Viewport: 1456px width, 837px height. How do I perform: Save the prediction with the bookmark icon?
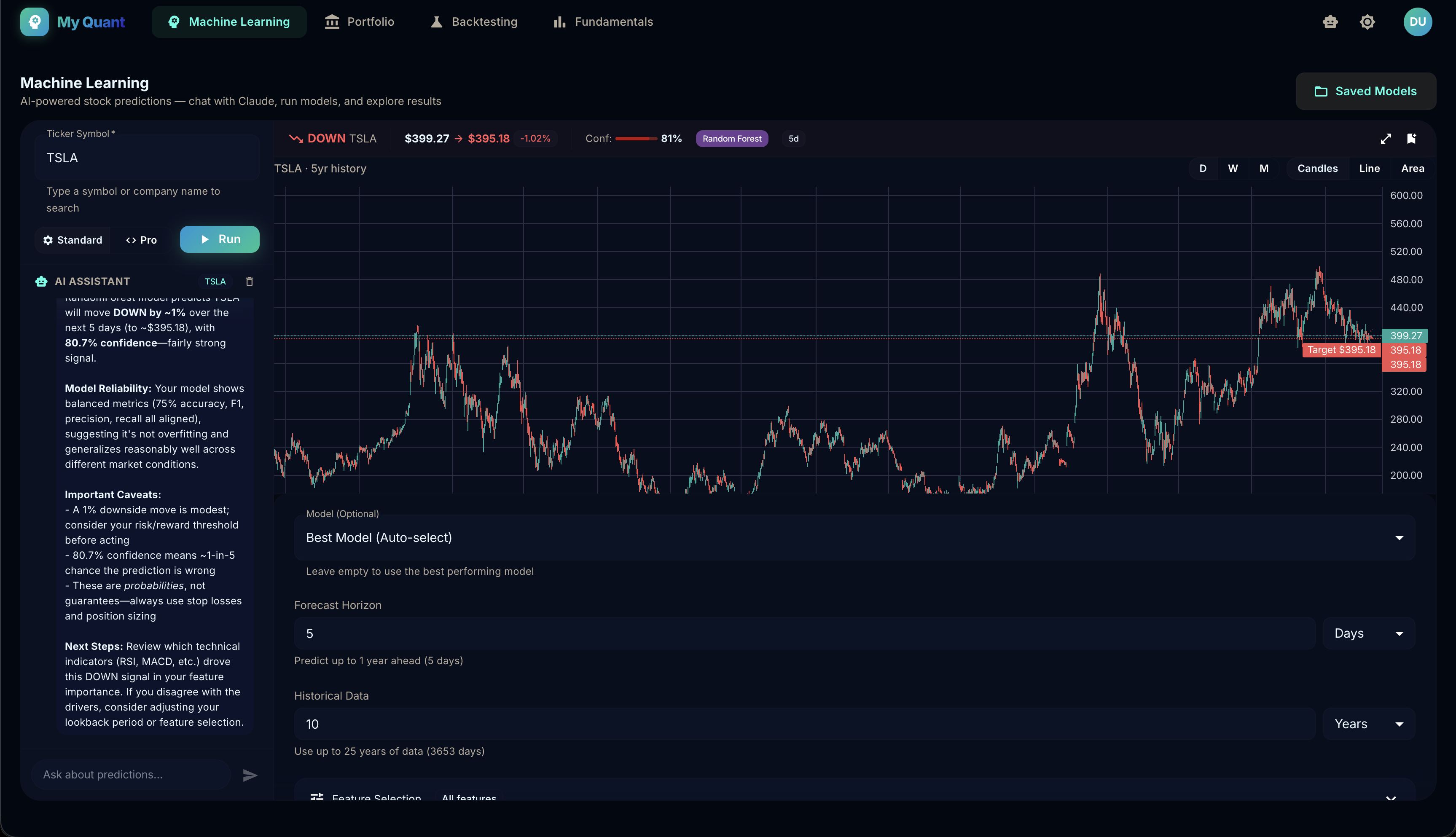(1411, 139)
